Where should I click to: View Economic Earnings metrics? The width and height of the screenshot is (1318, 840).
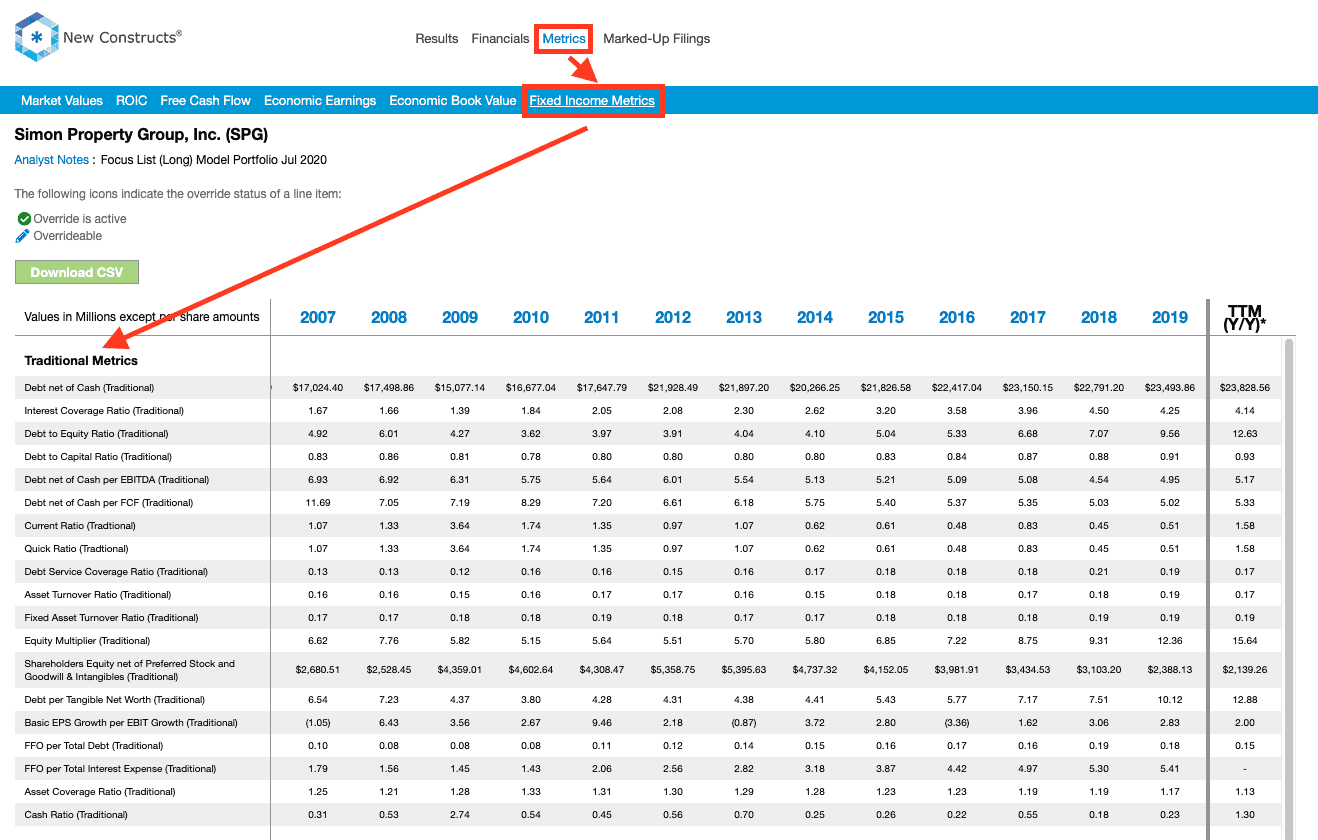point(320,100)
